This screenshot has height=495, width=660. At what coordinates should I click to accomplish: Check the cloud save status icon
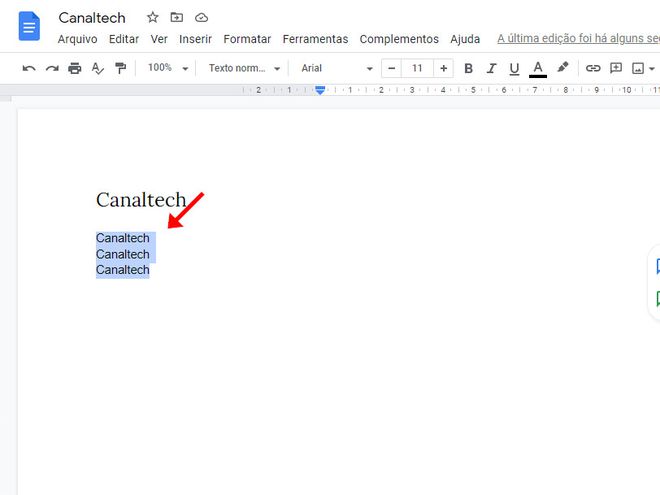[202, 18]
